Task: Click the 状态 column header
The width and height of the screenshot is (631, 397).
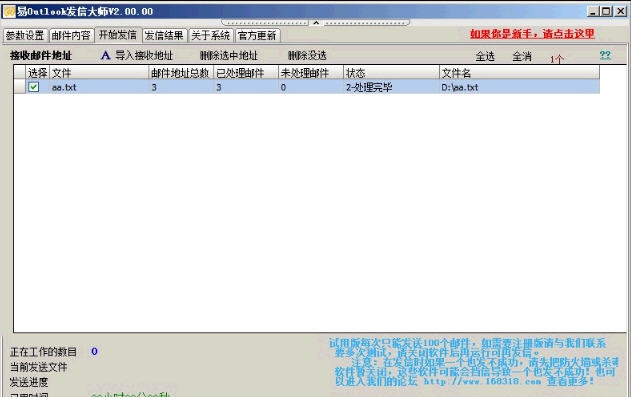Action: [391, 73]
